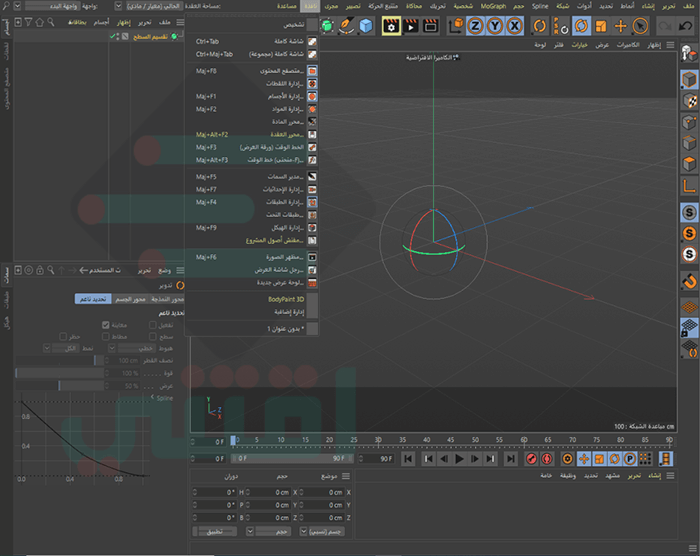Open the جسم (نسبي) object dropdown
700x556 pixels.
point(303,531)
